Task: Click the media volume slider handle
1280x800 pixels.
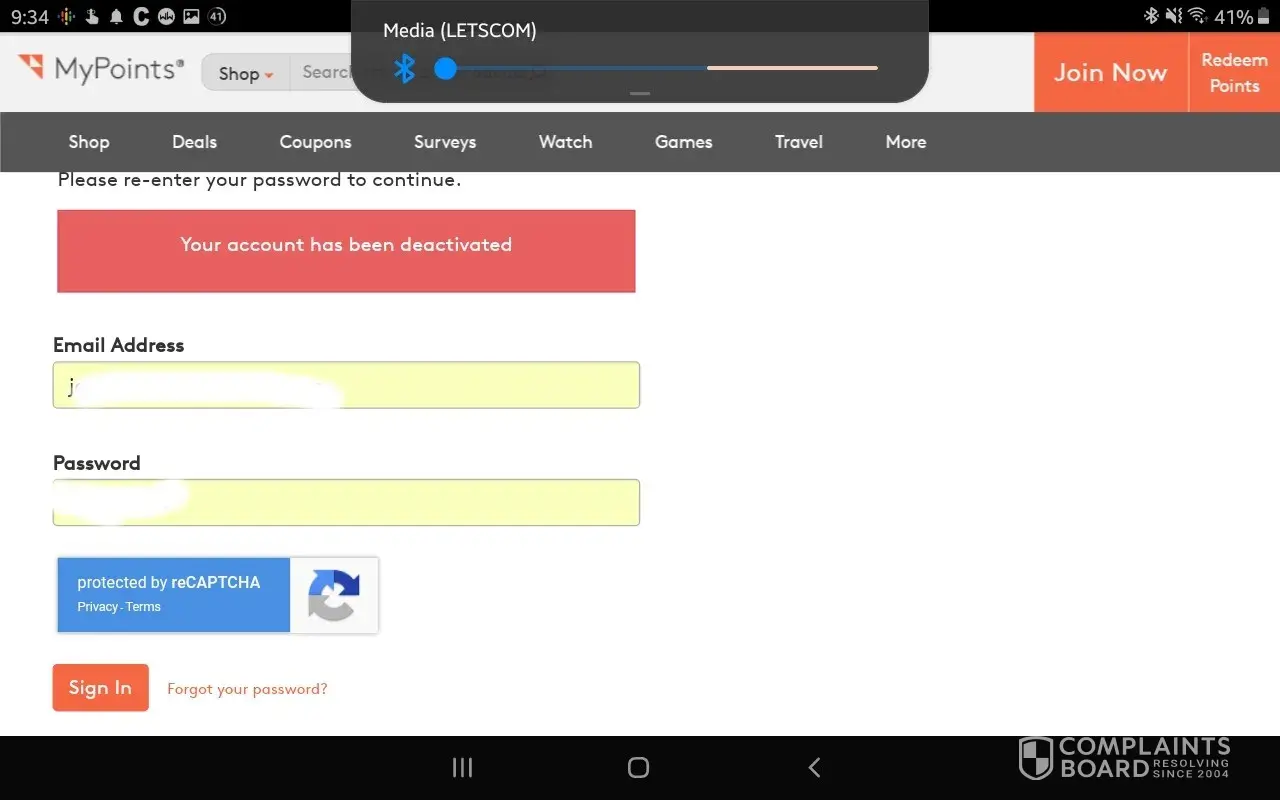Action: [446, 68]
